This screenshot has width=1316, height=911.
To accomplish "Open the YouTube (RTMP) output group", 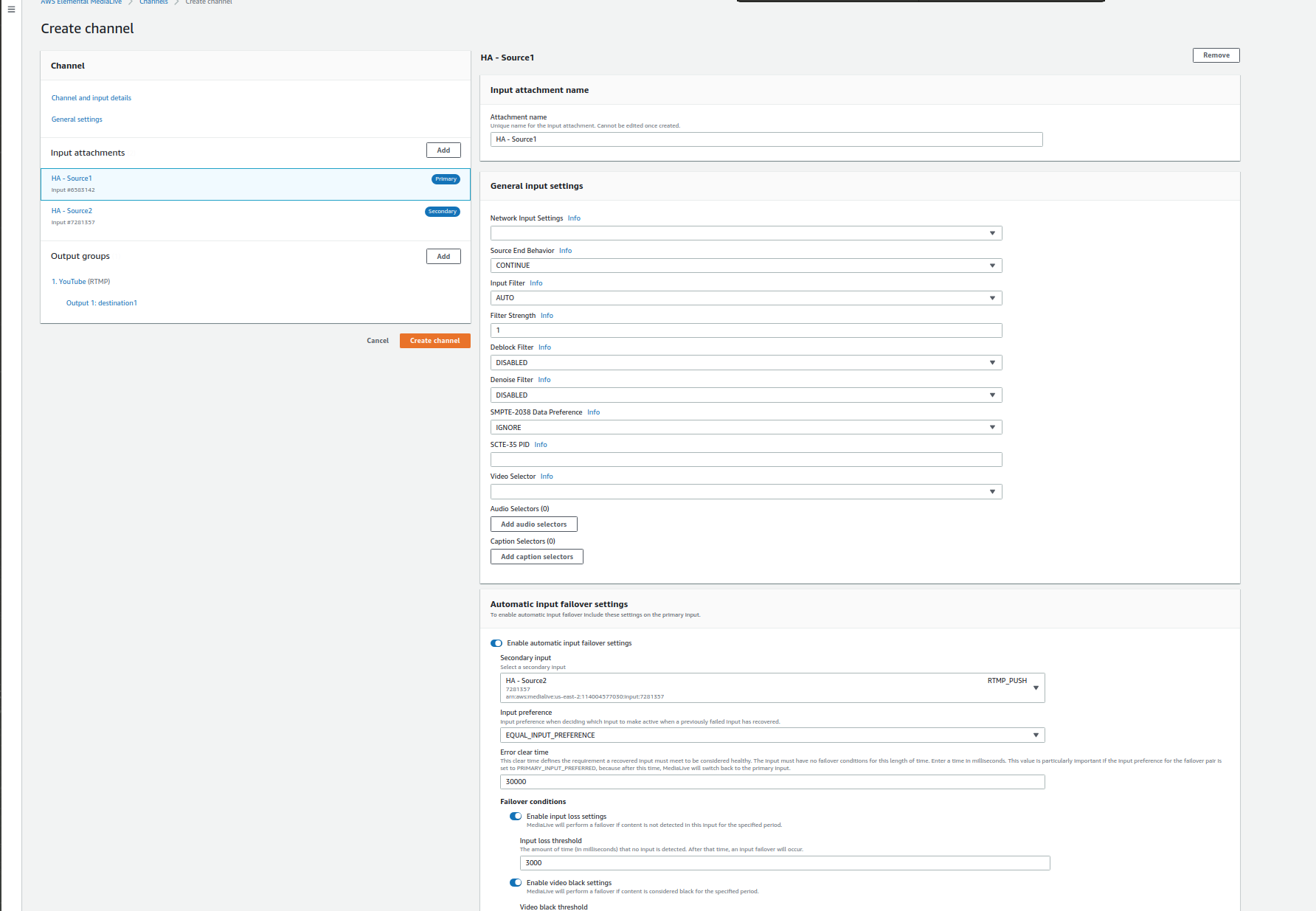I will 80,282.
